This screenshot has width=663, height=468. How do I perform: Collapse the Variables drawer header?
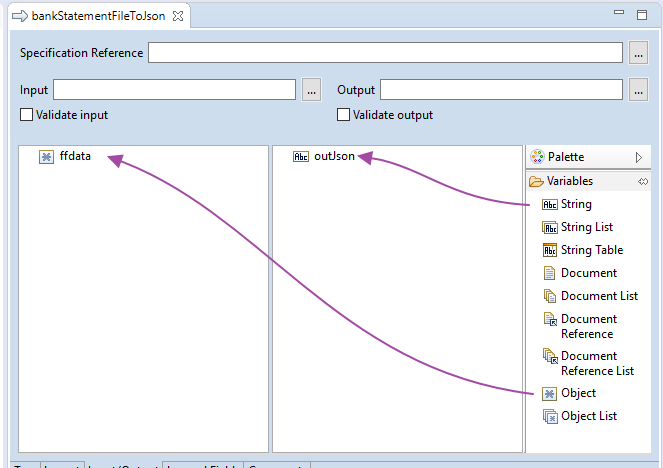click(588, 181)
